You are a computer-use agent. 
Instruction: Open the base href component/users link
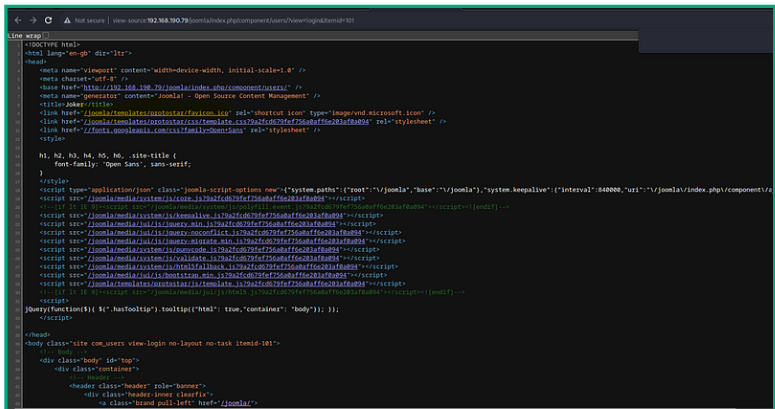[186, 87]
